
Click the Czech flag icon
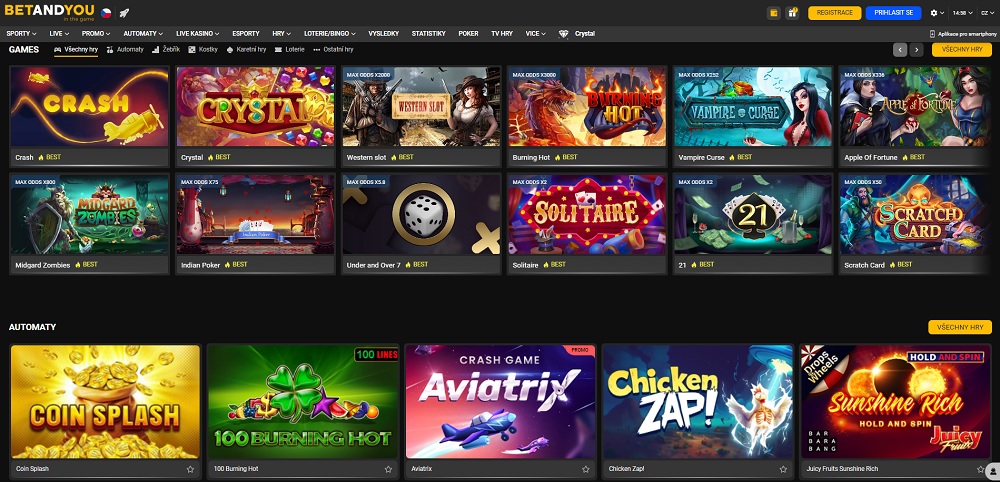point(106,13)
